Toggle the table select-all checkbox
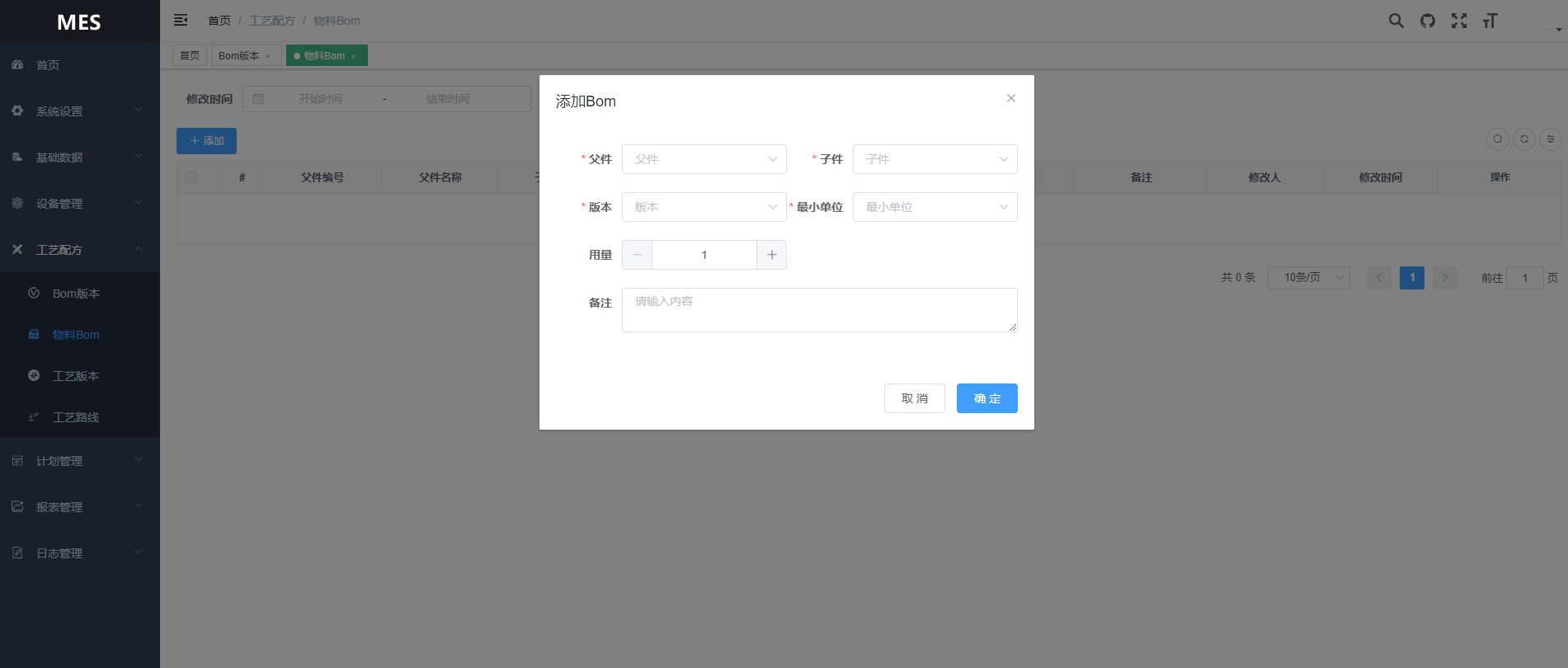This screenshot has height=668, width=1568. 191,177
